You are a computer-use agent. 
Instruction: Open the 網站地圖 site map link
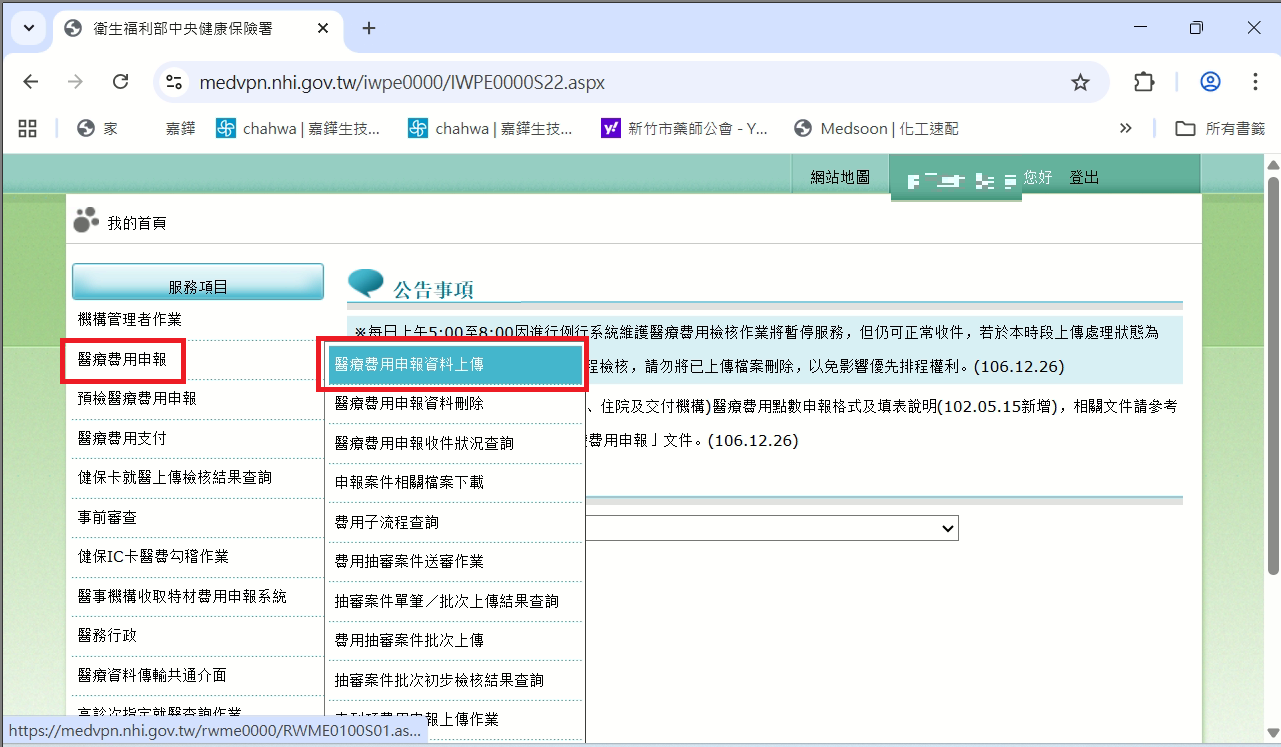(839, 177)
